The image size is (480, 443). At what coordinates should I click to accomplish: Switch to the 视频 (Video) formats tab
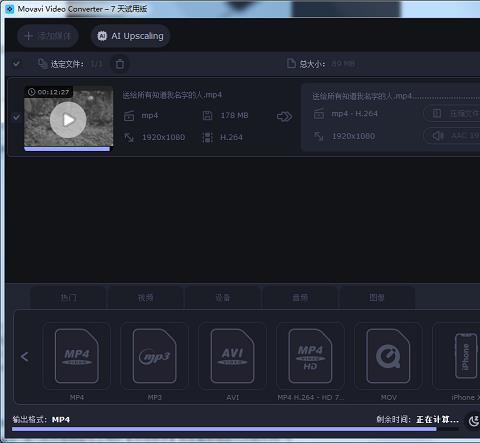click(x=146, y=297)
